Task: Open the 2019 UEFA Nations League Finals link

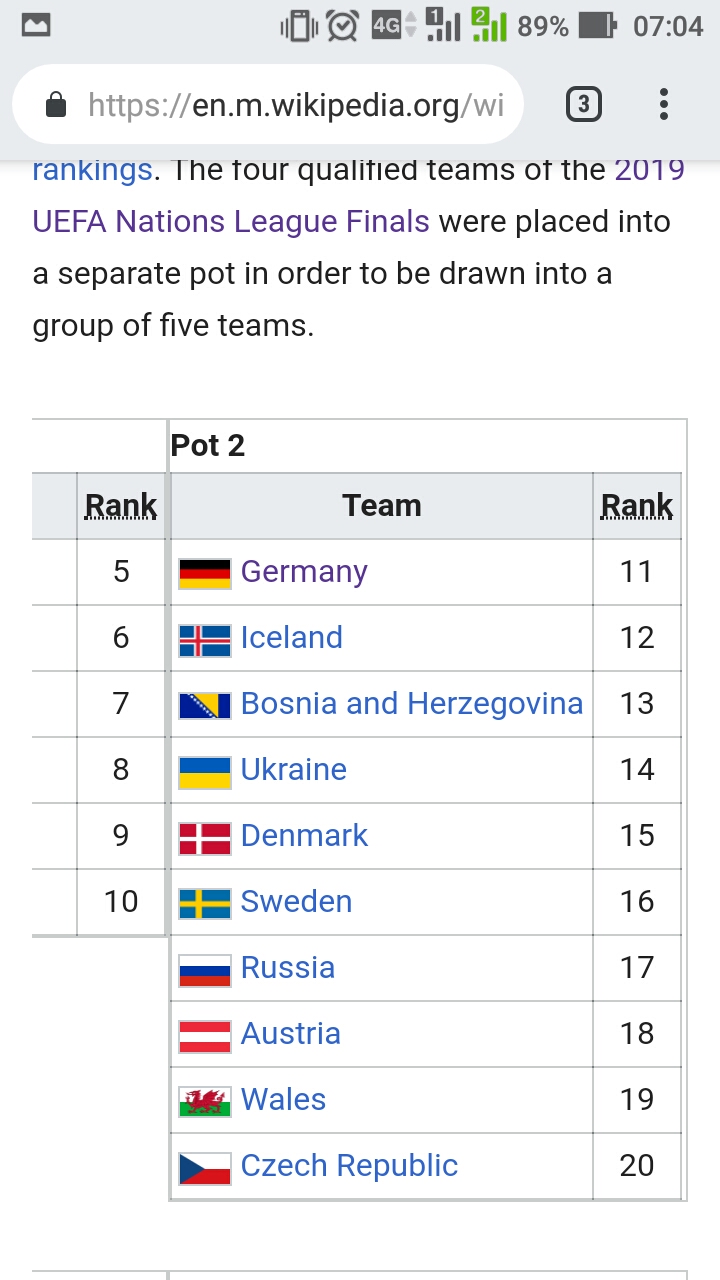Action: coord(359,195)
